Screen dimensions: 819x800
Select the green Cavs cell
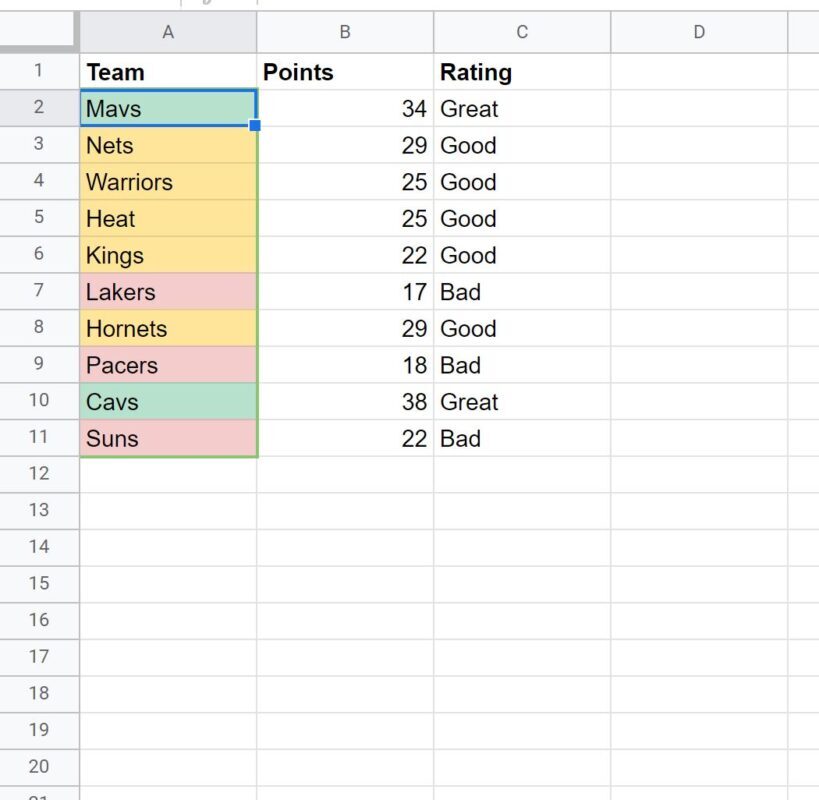pyautogui.click(x=168, y=402)
